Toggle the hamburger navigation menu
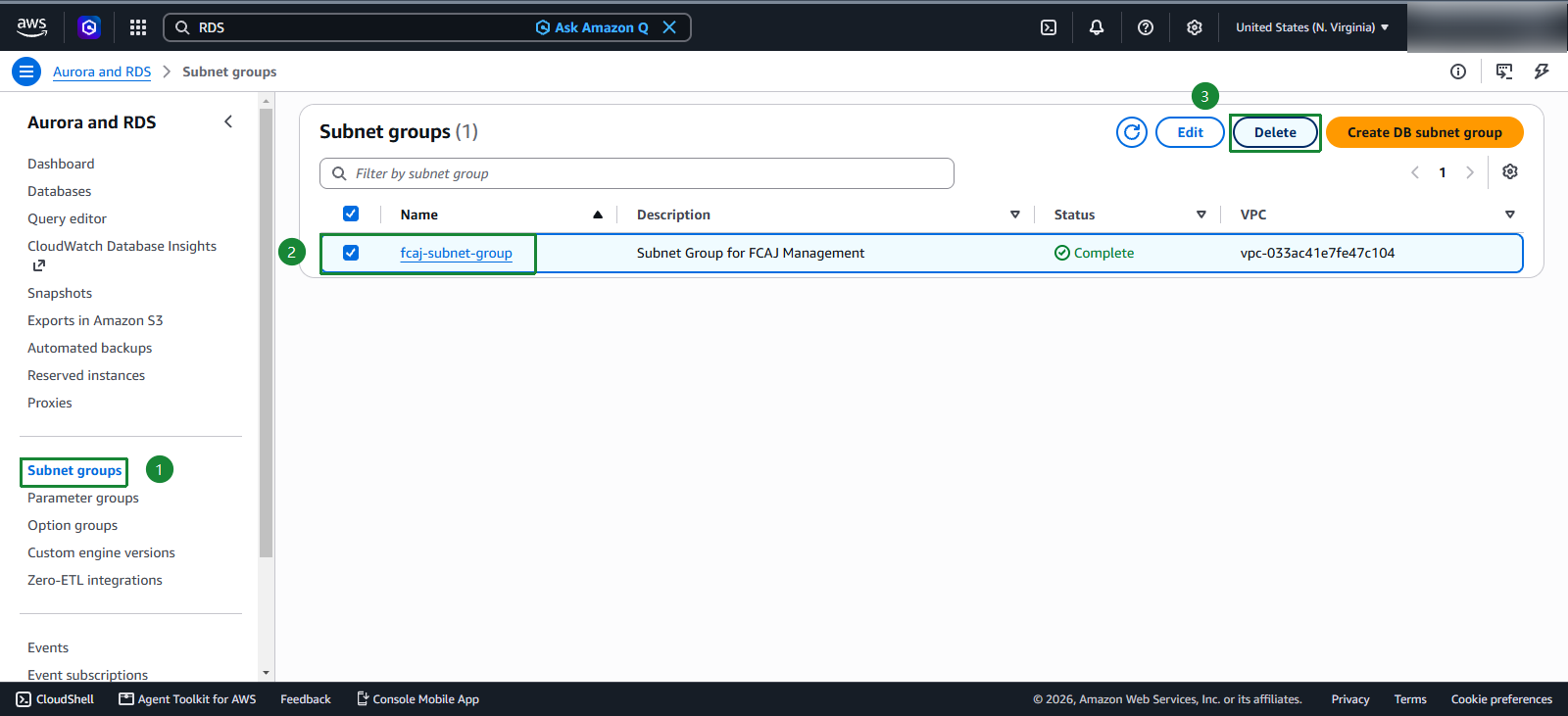Image resolution: width=1568 pixels, height=716 pixels. point(26,72)
